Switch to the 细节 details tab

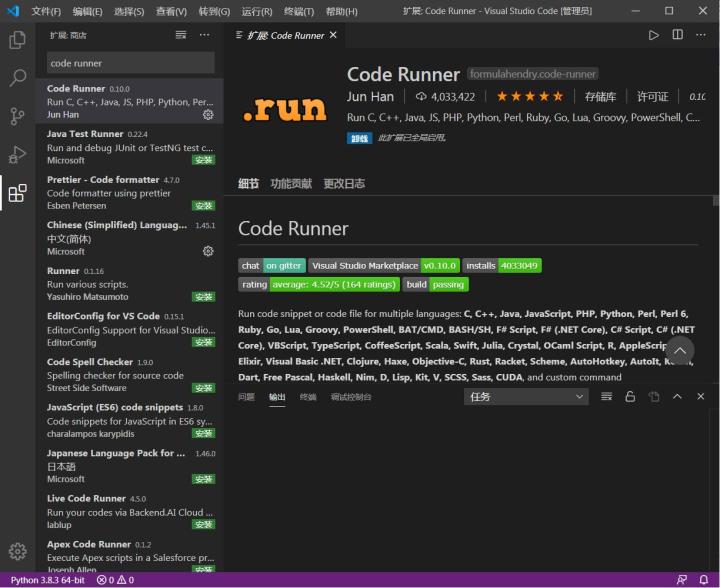tap(248, 184)
